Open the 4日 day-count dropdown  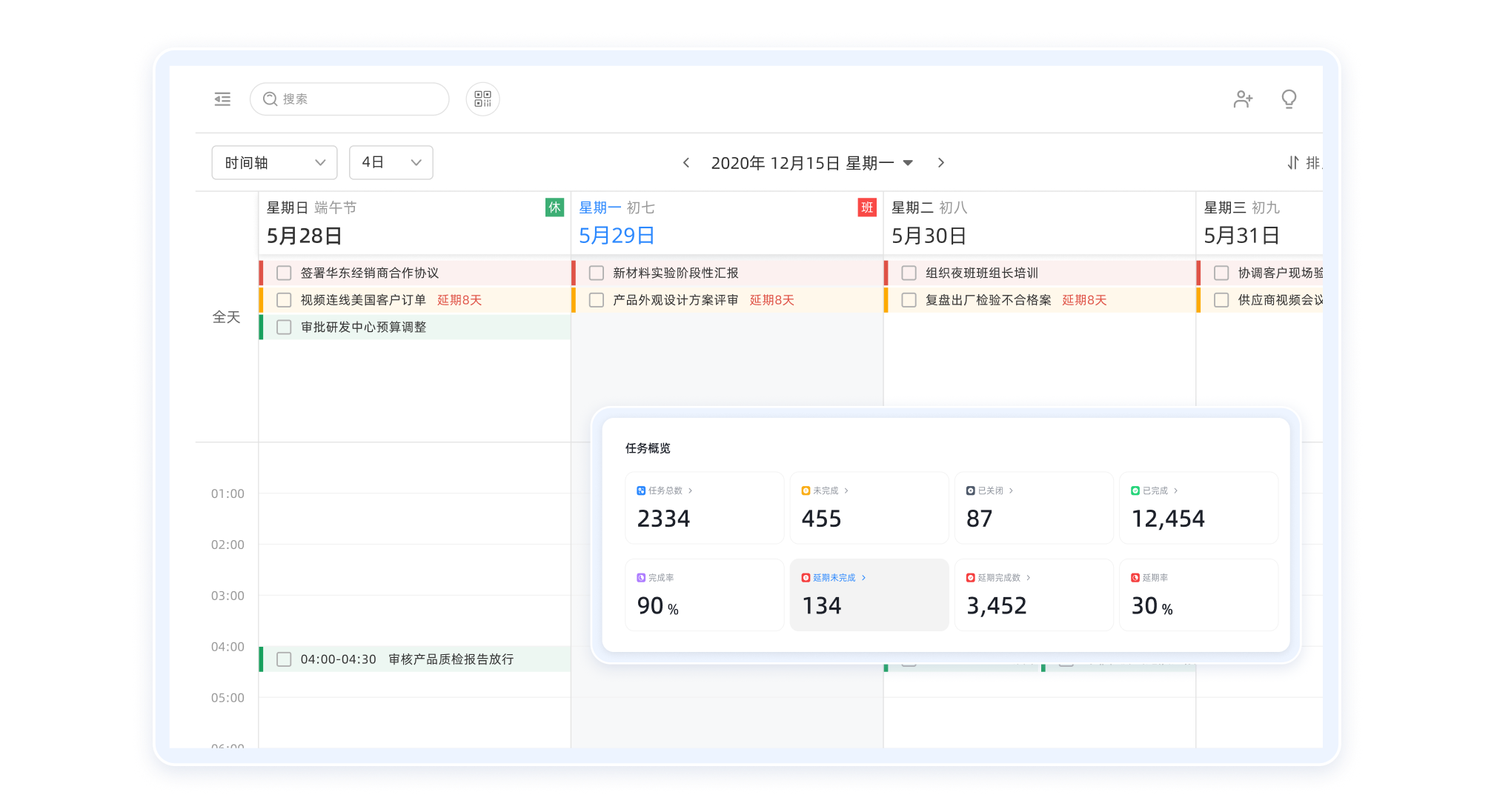pos(391,163)
